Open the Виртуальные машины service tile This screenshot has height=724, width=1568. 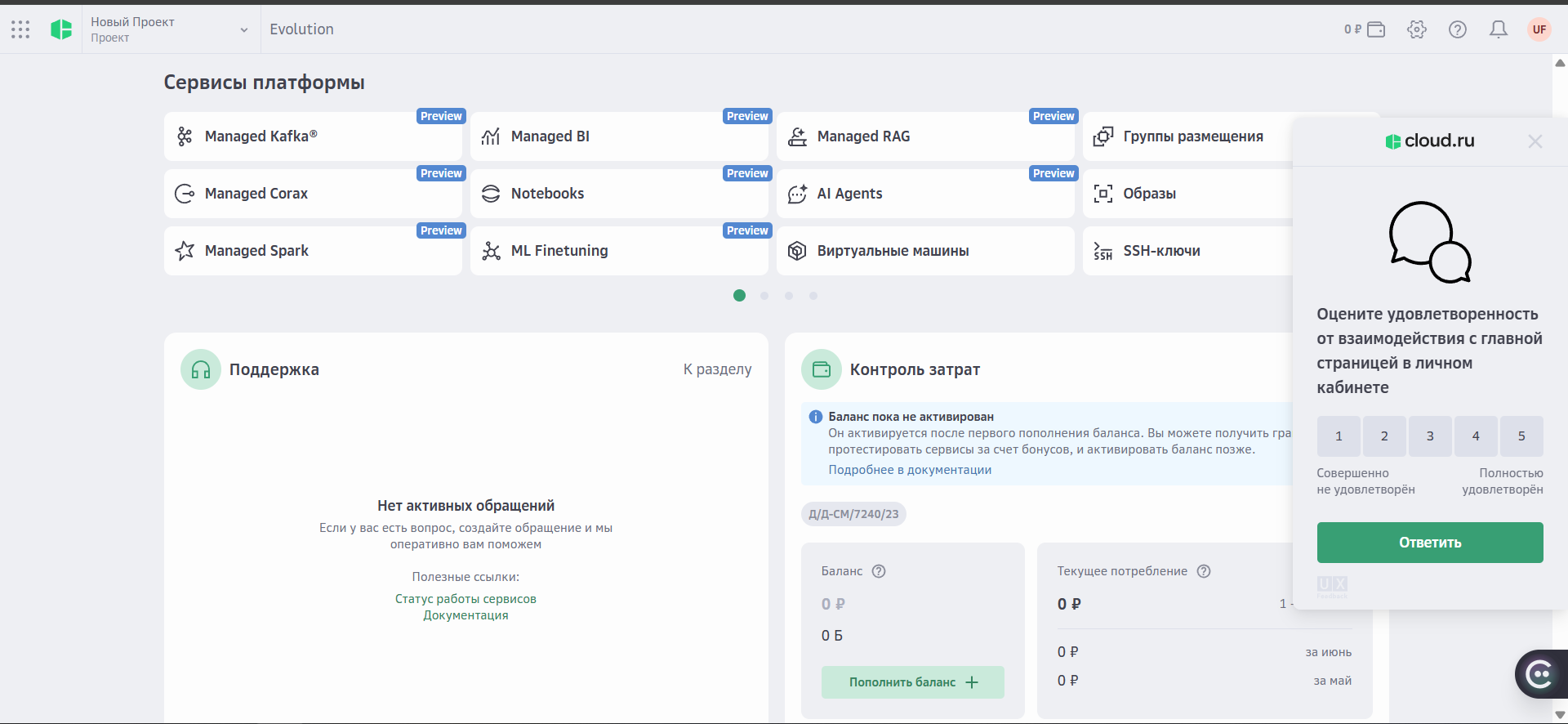pyautogui.click(x=925, y=251)
